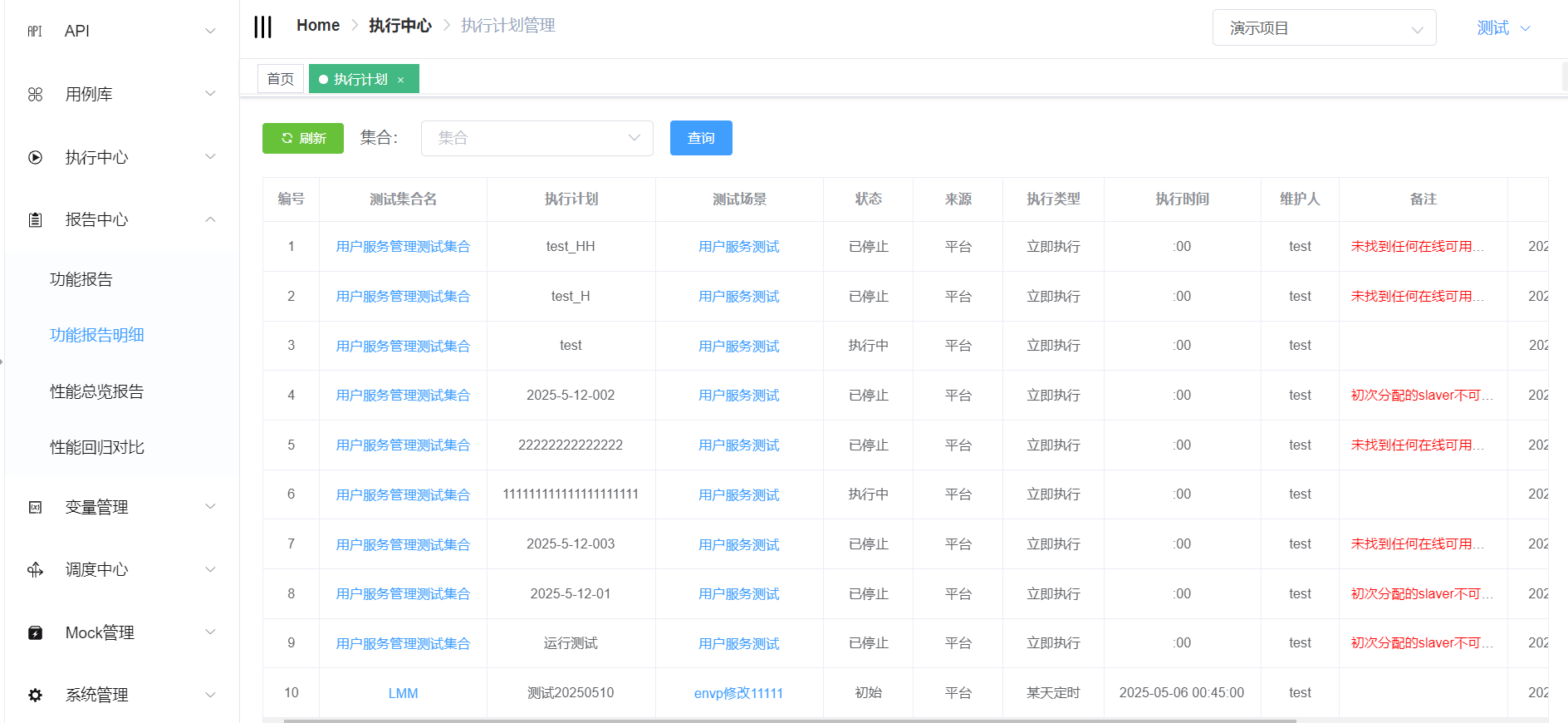
Task: Click the API icon in sidebar
Action: 35,32
